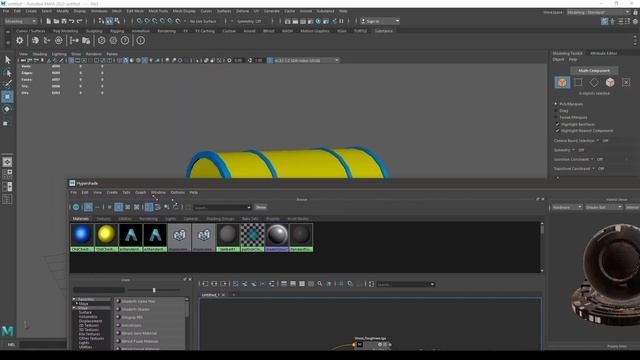Click the Maya M logo at bottom left
Viewport: 640px width, 360px height.
click(x=7, y=331)
